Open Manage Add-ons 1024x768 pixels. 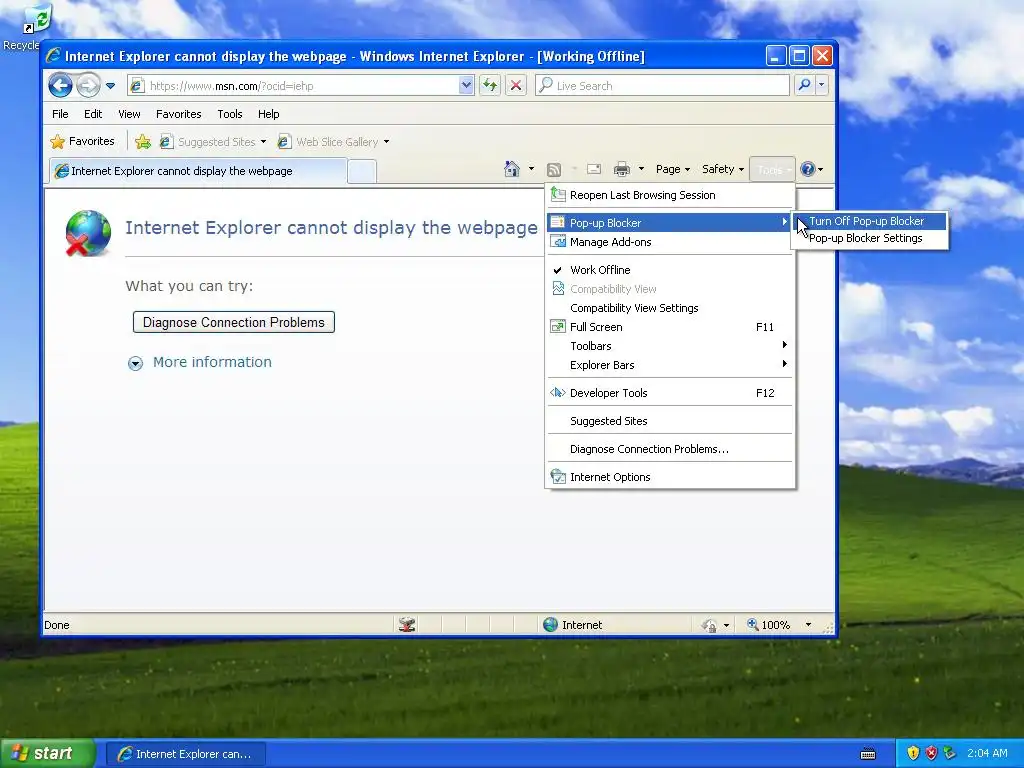pyautogui.click(x=670, y=242)
